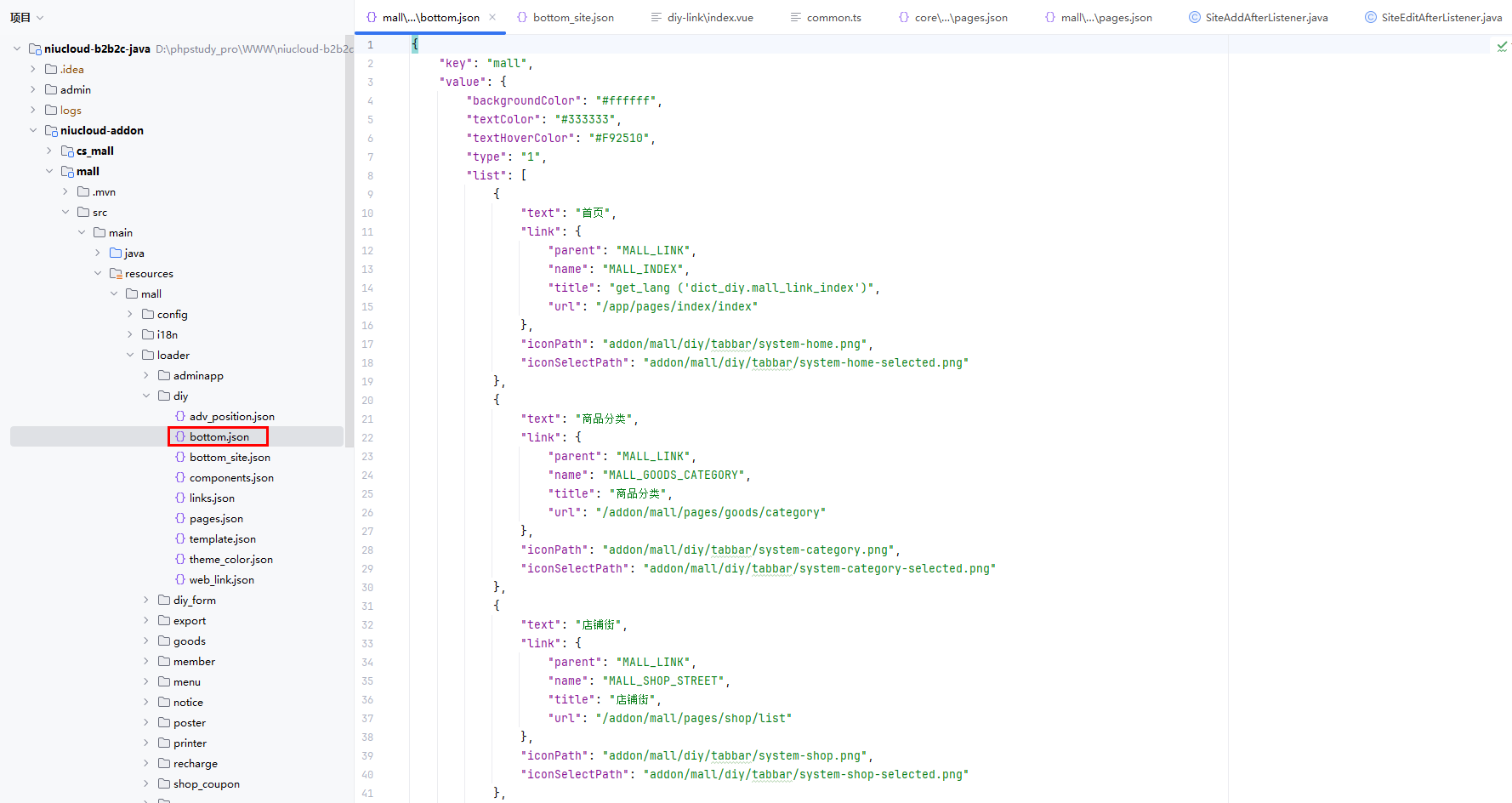This screenshot has width=1512, height=803.
Task: Collapse the niucloud-addon folder
Action: click(33, 130)
